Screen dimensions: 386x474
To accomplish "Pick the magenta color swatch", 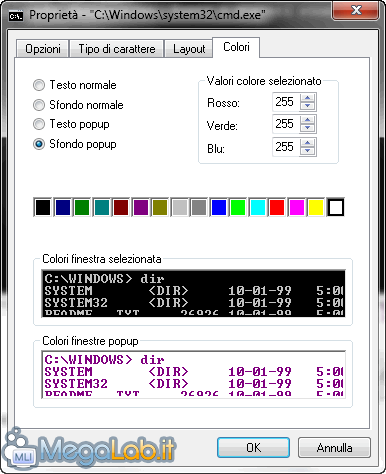I will 297,207.
